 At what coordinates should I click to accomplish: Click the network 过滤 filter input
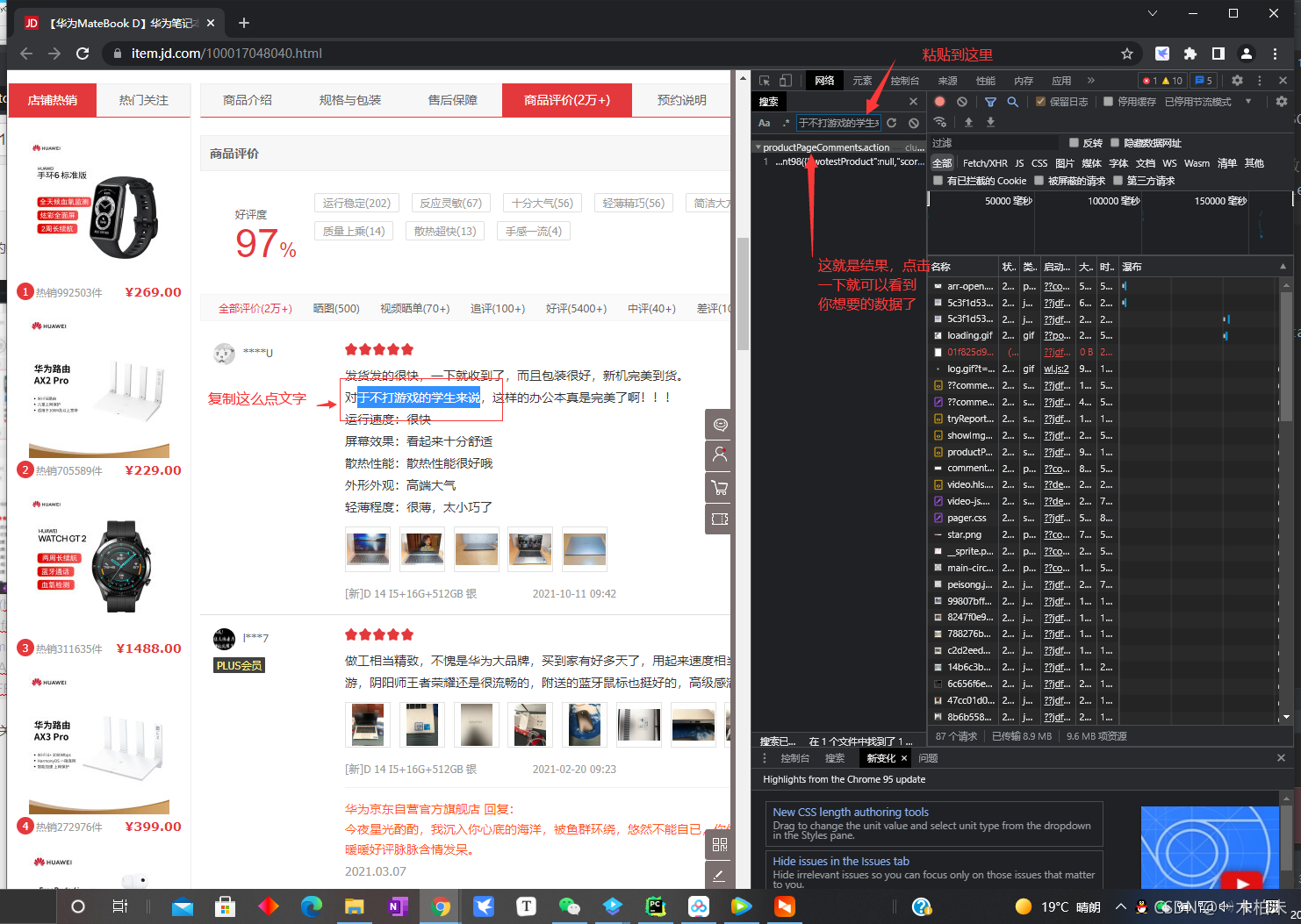(x=994, y=143)
